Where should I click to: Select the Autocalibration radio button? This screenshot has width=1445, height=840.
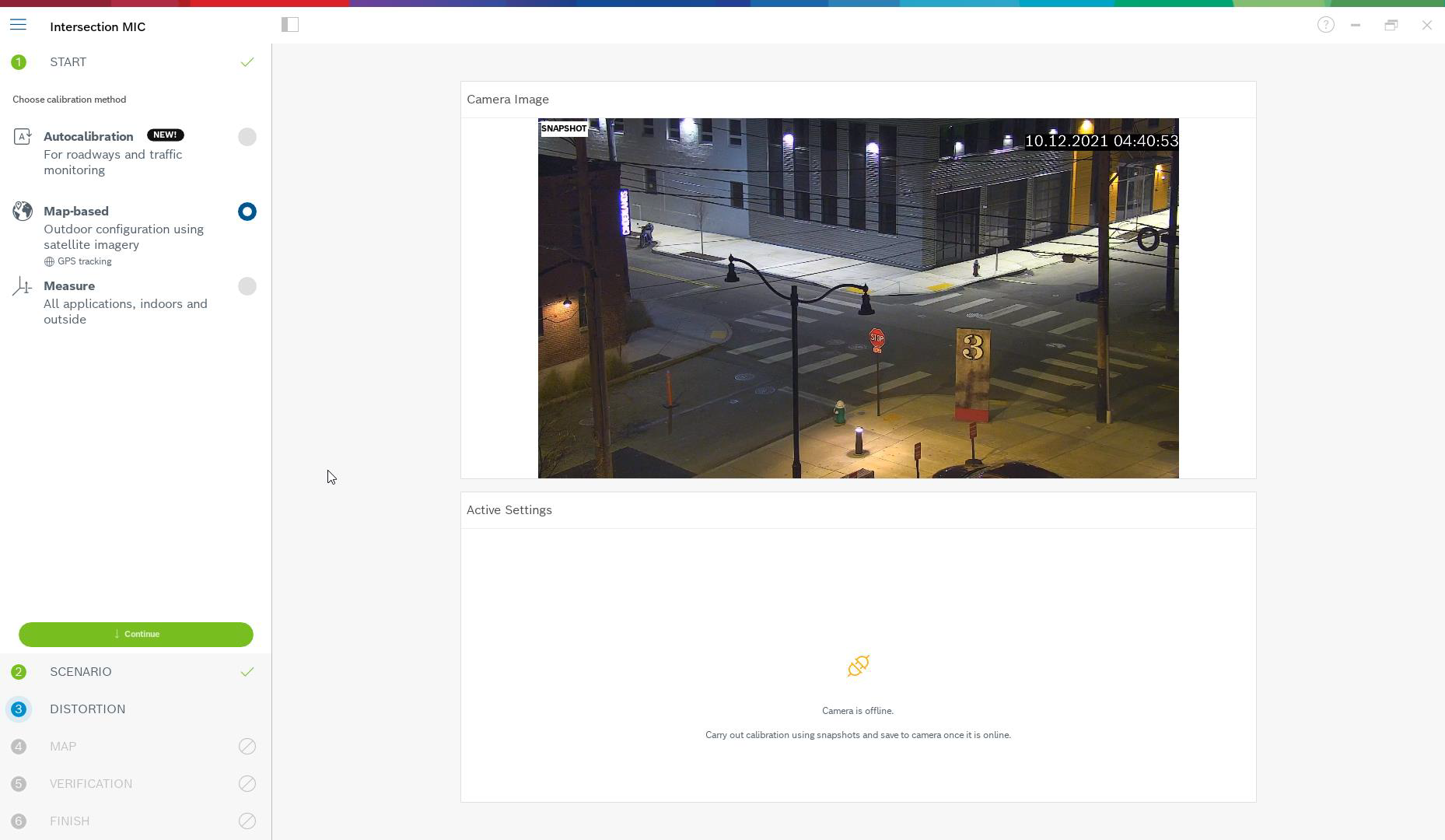pyautogui.click(x=247, y=137)
